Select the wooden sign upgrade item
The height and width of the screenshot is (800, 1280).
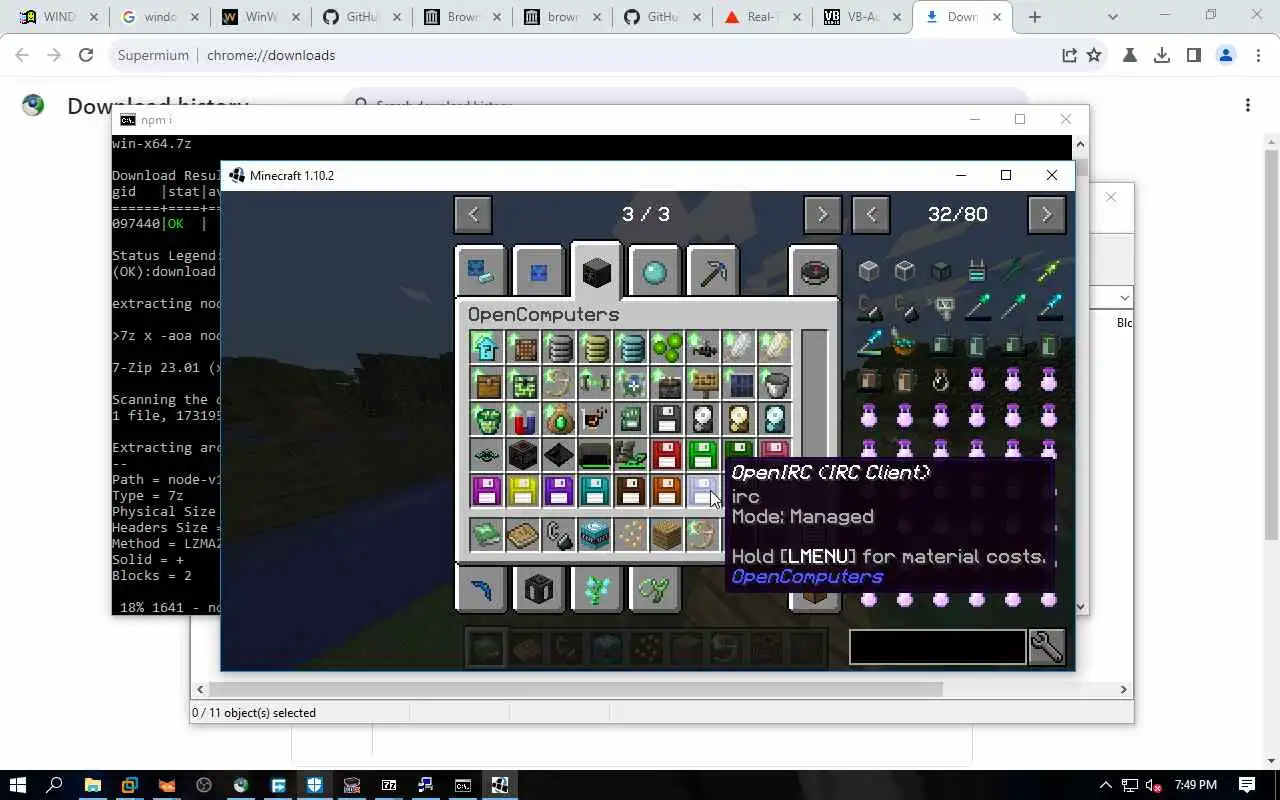click(x=702, y=383)
